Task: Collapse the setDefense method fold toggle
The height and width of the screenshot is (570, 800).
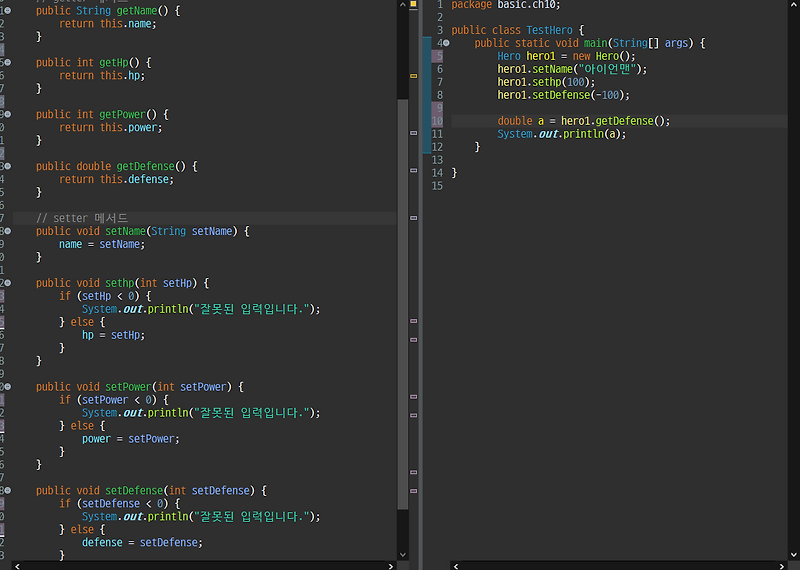Action: 8,490
